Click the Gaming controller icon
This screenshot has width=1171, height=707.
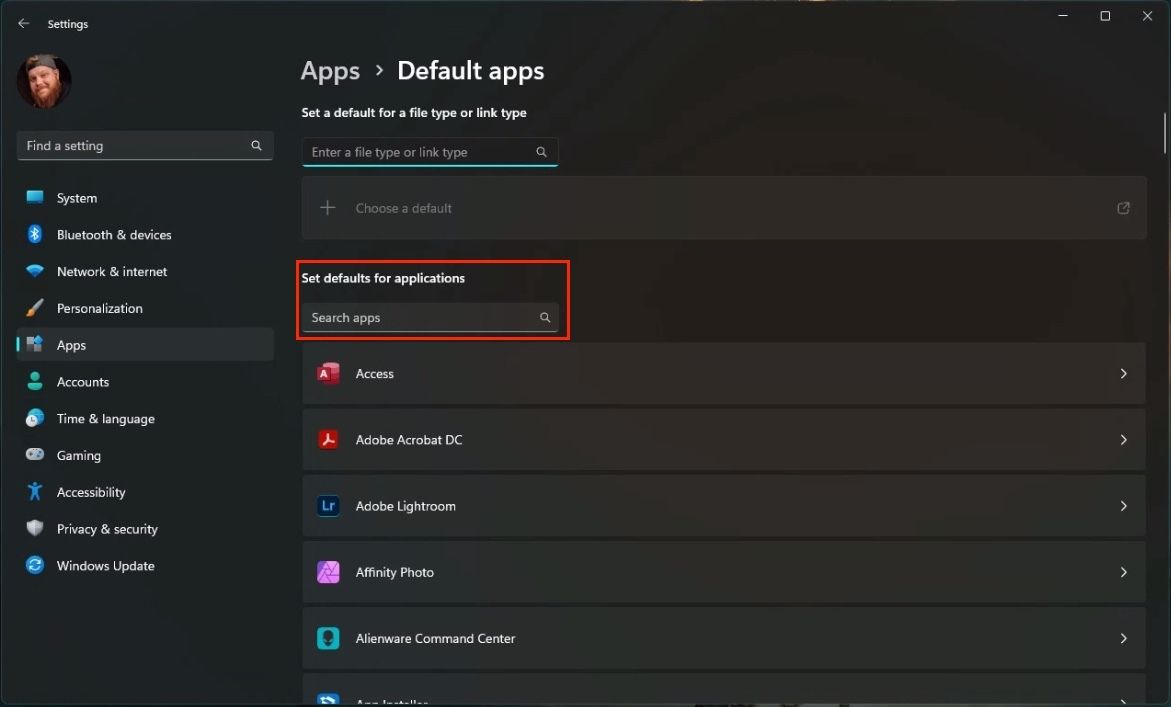pos(35,455)
